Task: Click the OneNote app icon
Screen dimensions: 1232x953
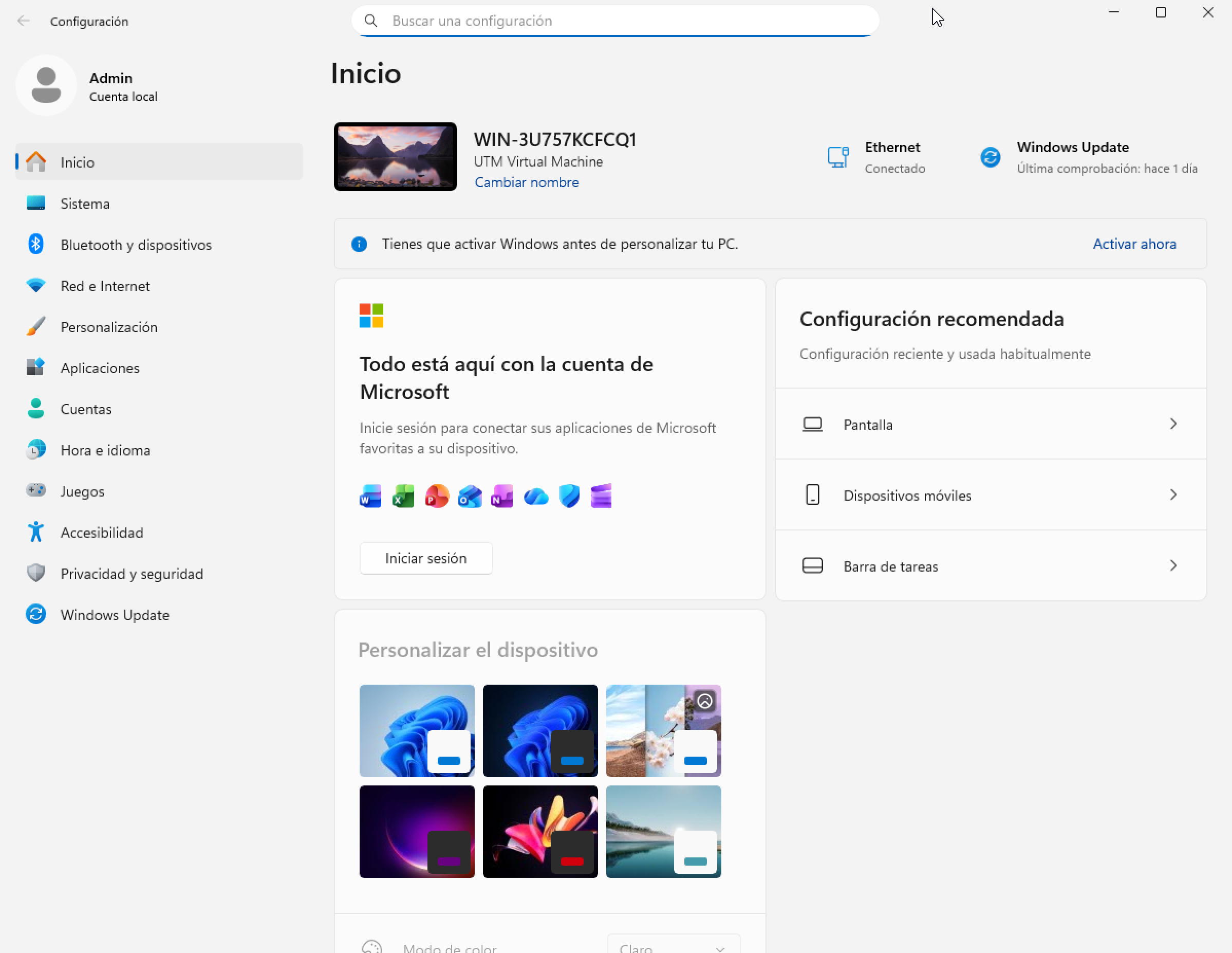Action: (502, 496)
